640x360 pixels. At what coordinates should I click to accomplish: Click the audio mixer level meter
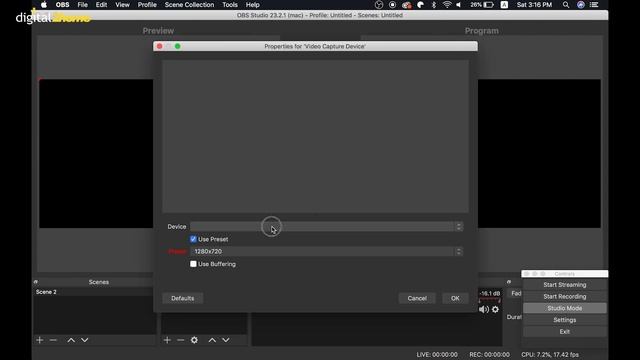tap(489, 301)
